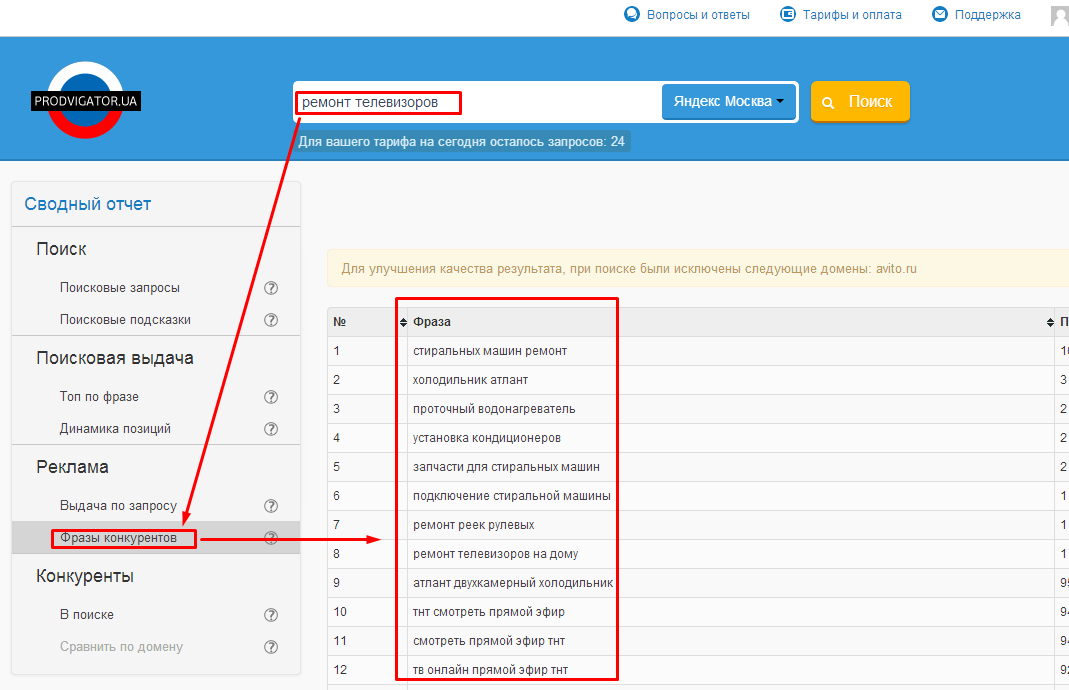Click help icon beside Динамика позиций
Screen dimensions: 1069x690
click(x=270, y=429)
